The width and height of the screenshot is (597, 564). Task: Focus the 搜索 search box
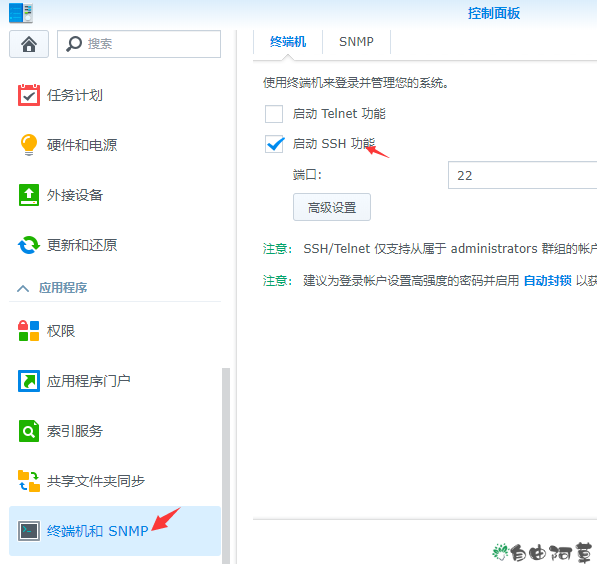139,44
